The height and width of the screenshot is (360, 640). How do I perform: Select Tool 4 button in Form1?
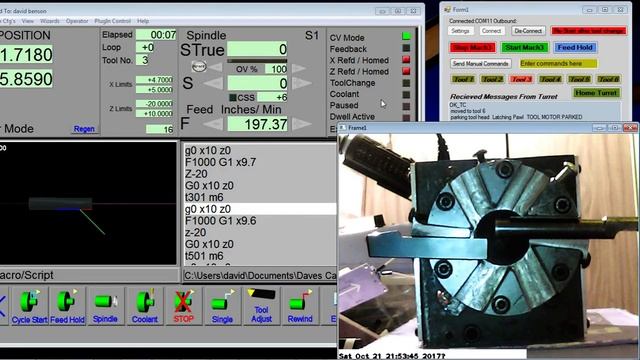pyautogui.click(x=550, y=79)
